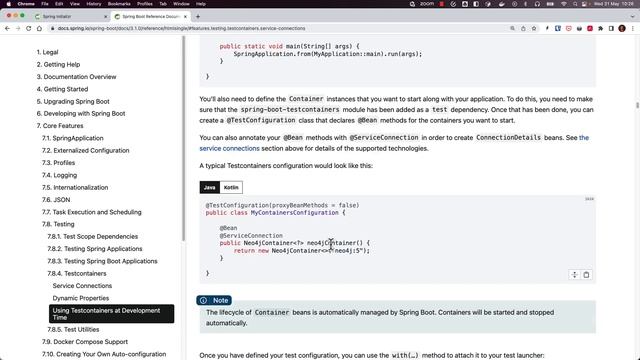This screenshot has width=640, height=360.
Task: Open the Wi-Fi status menu
Action: point(564,4)
